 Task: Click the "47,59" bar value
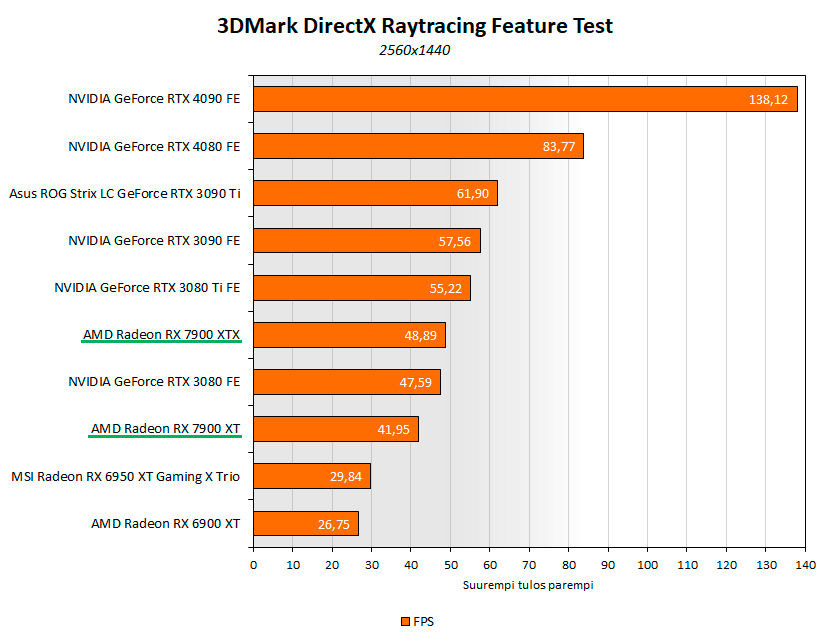pyautogui.click(x=416, y=383)
